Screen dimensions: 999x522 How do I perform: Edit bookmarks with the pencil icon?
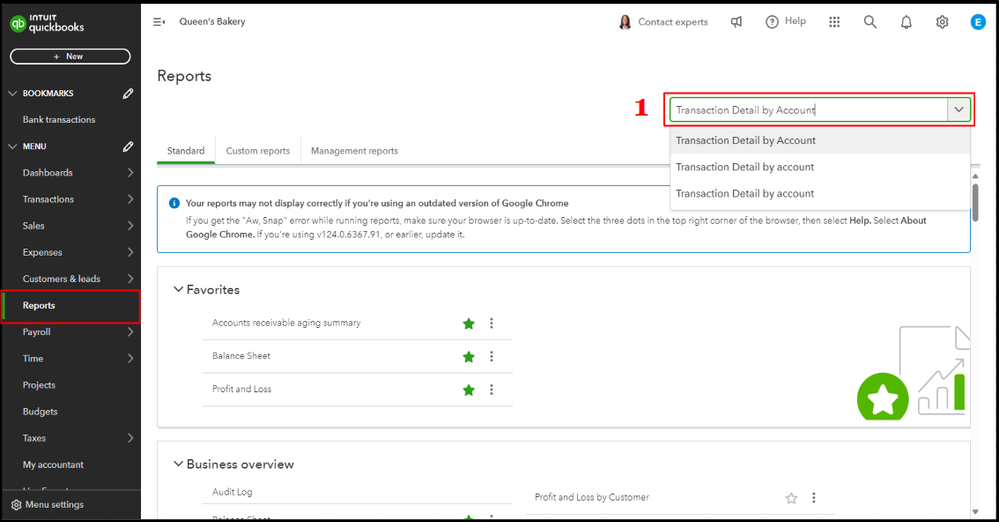pyautogui.click(x=128, y=94)
